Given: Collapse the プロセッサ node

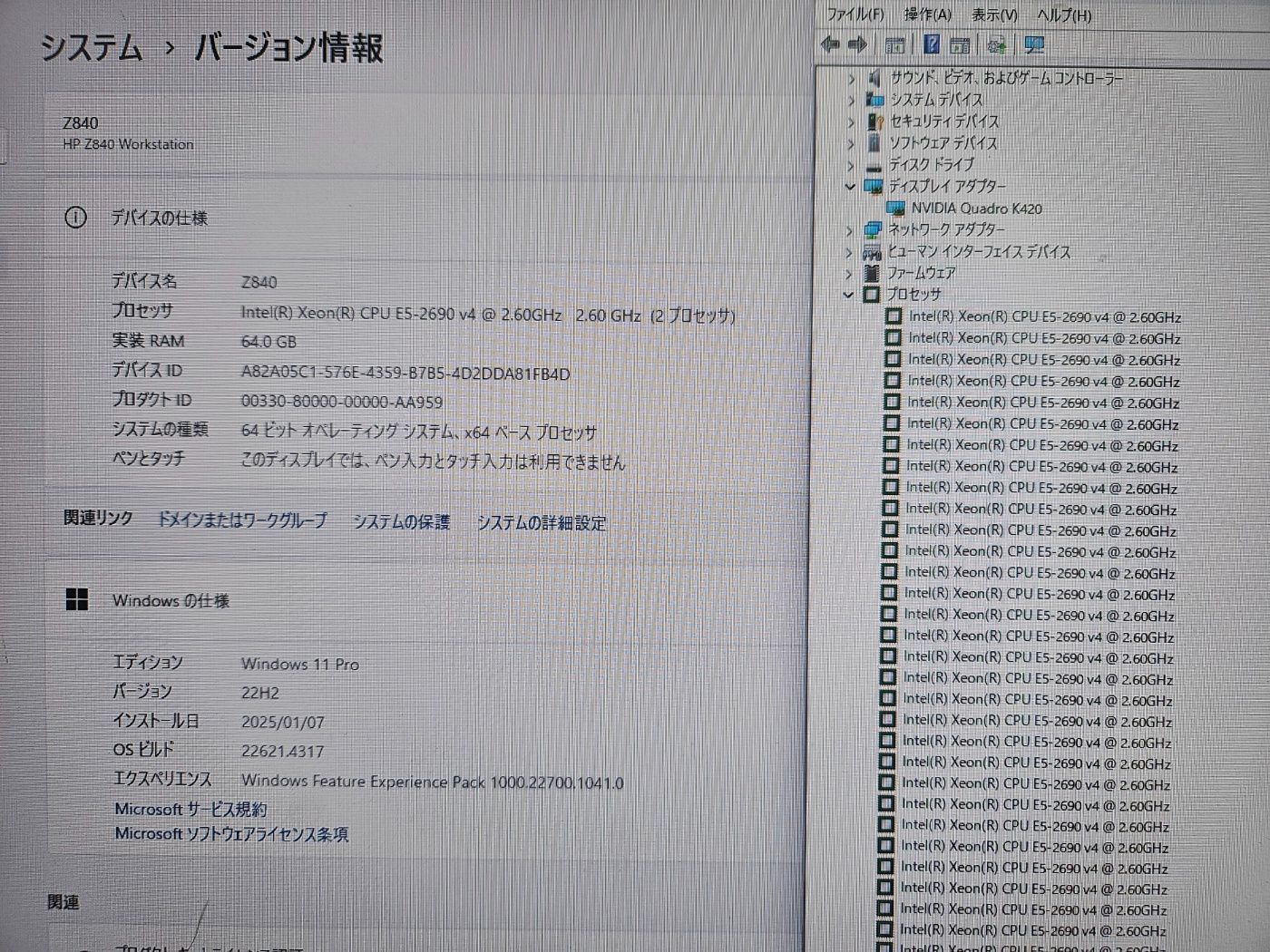Looking at the screenshot, I should [848, 295].
